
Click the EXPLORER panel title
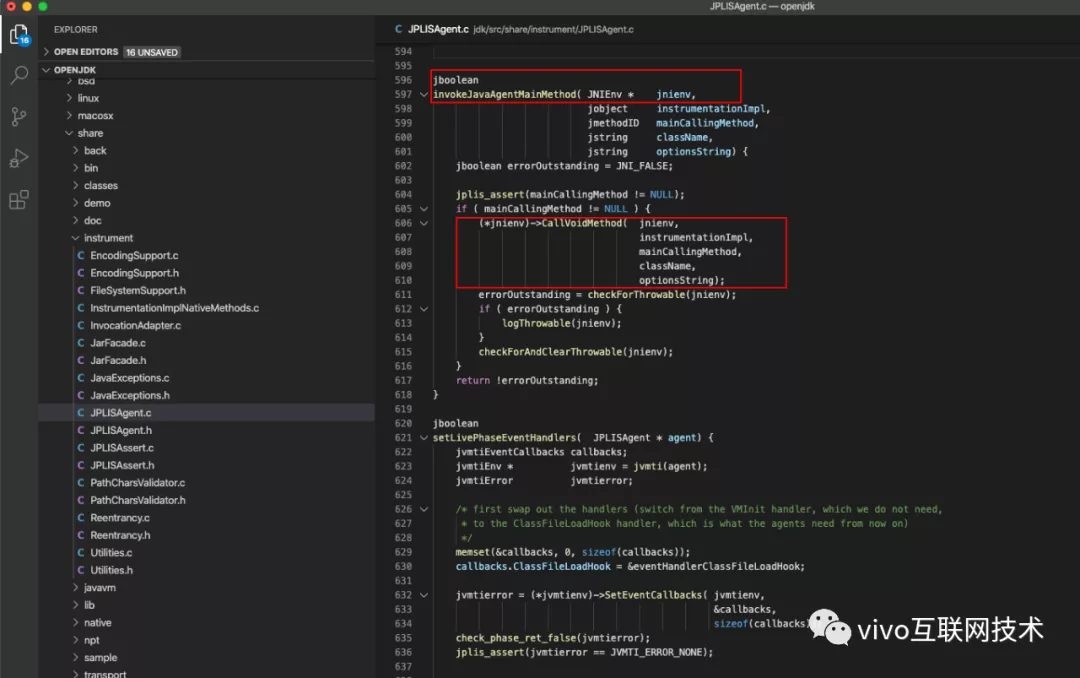76,30
